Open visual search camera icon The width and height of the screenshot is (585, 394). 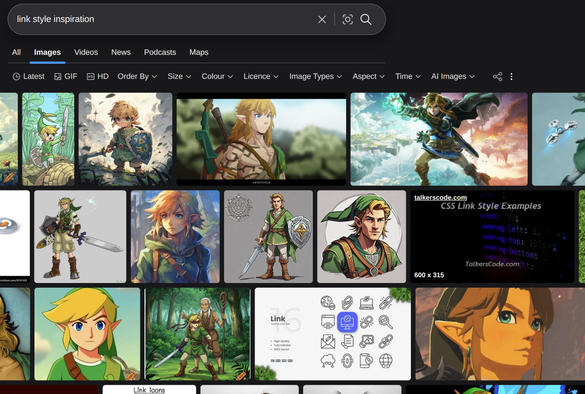click(x=347, y=19)
